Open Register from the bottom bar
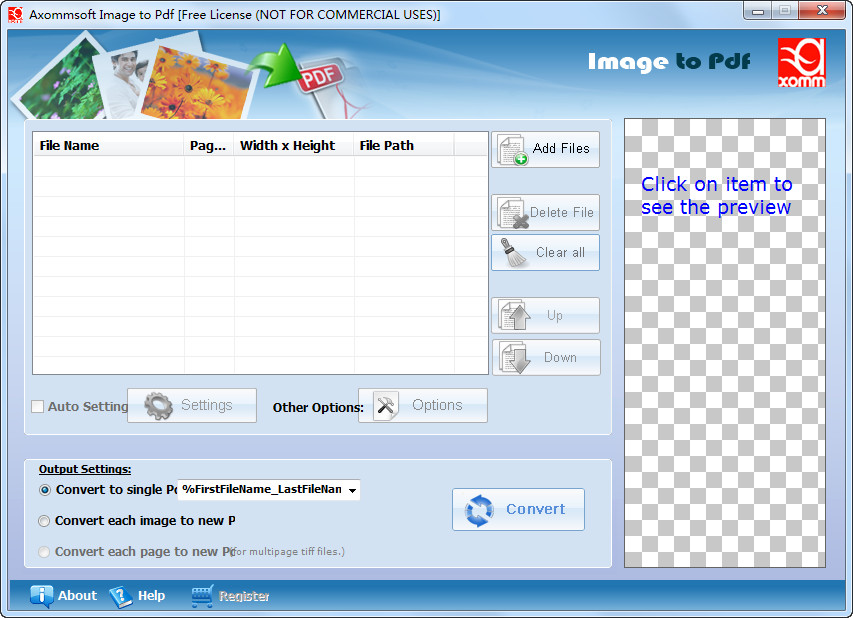Viewport: 853px width, 618px height. coord(230,596)
